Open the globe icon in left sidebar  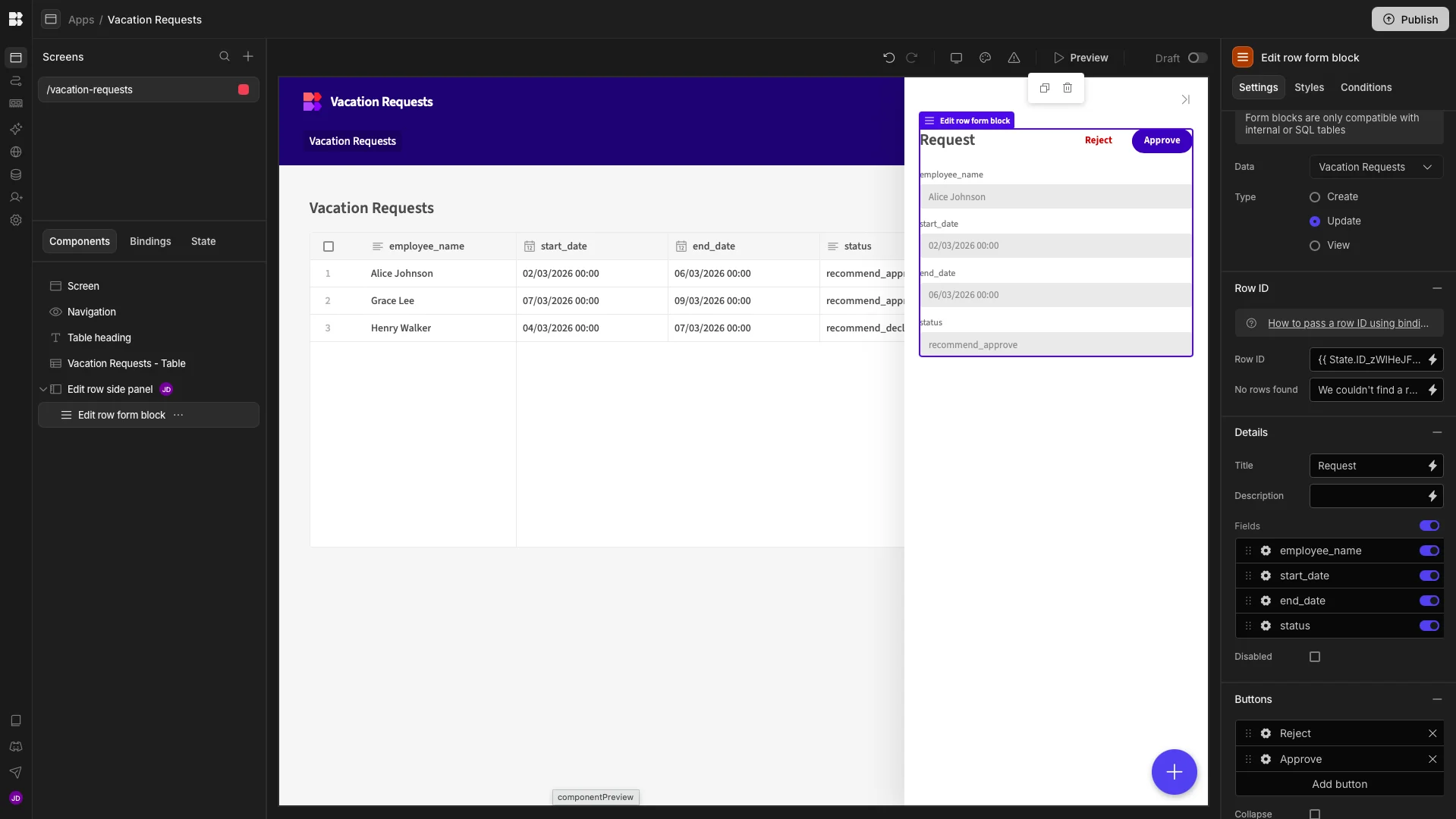click(16, 152)
